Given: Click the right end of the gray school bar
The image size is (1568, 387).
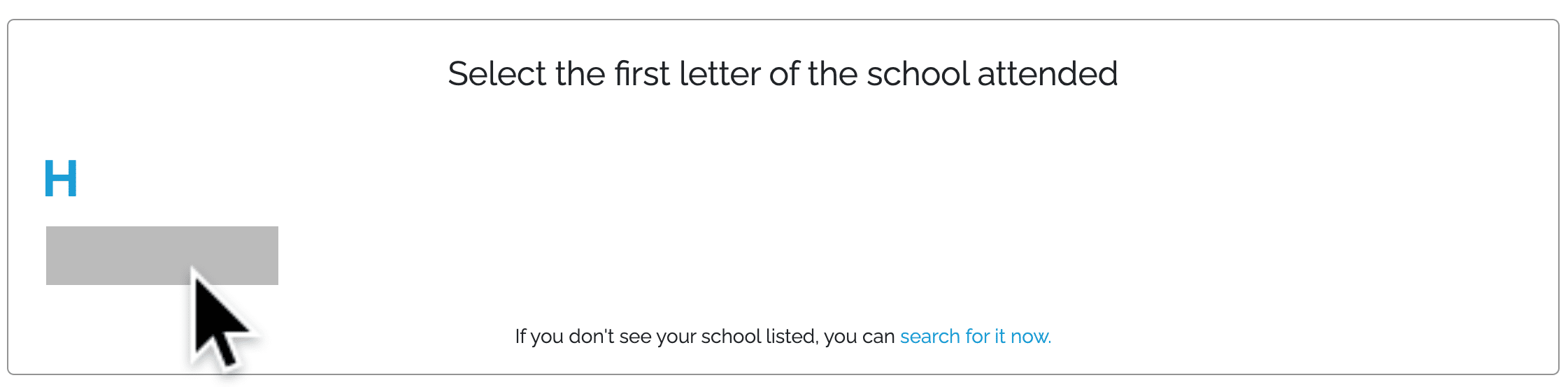Looking at the screenshot, I should pyautogui.click(x=274, y=256).
